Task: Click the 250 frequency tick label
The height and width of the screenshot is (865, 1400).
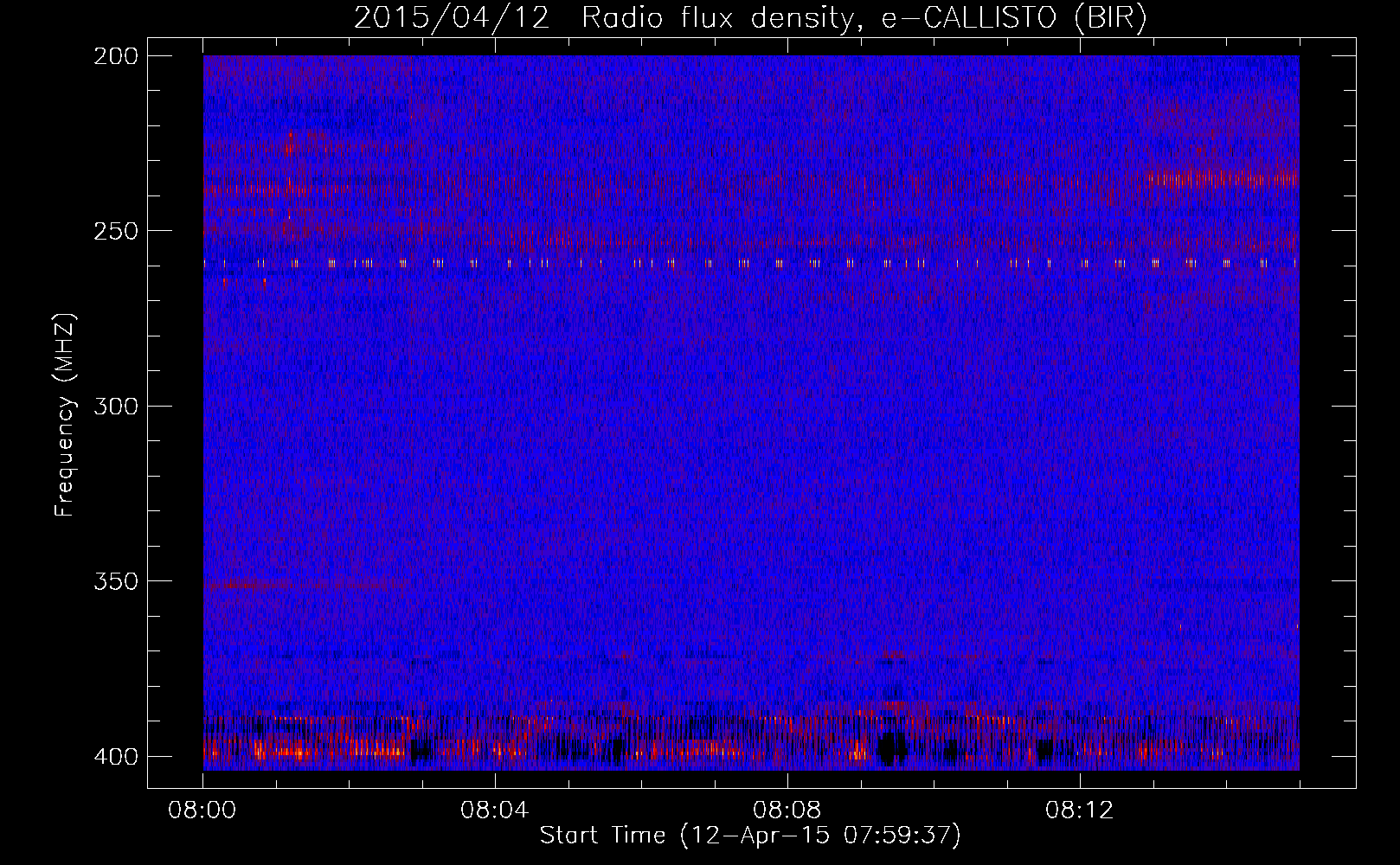Action: (x=115, y=231)
